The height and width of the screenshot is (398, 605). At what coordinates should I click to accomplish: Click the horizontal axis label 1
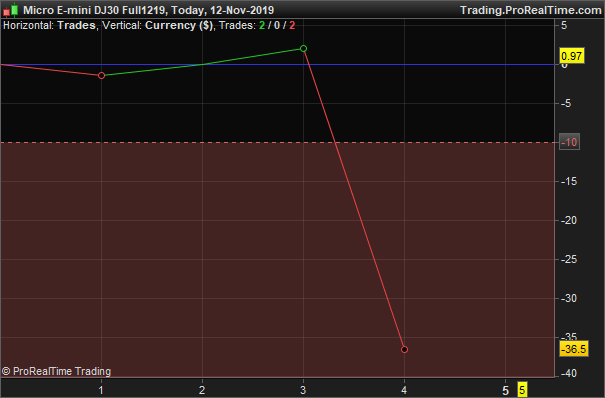click(101, 390)
